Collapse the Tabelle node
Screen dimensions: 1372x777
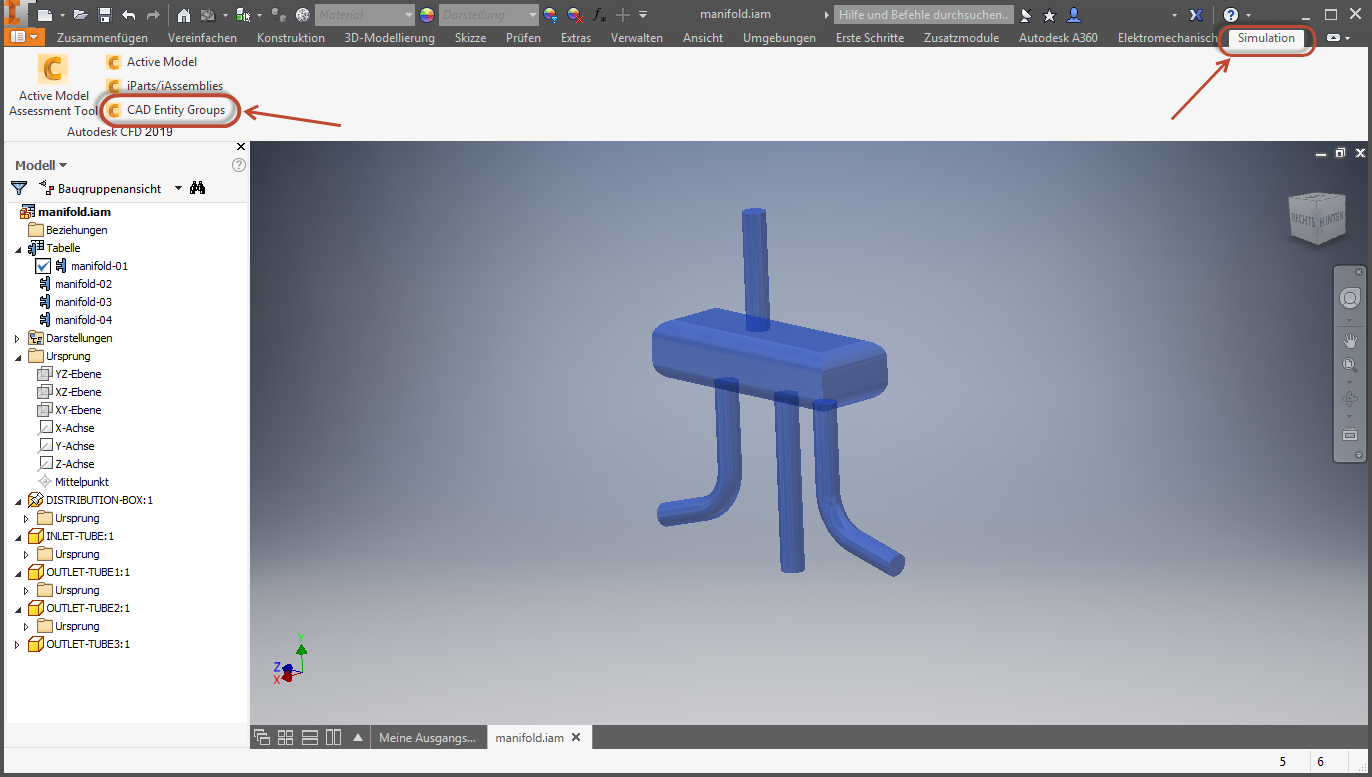(18, 248)
